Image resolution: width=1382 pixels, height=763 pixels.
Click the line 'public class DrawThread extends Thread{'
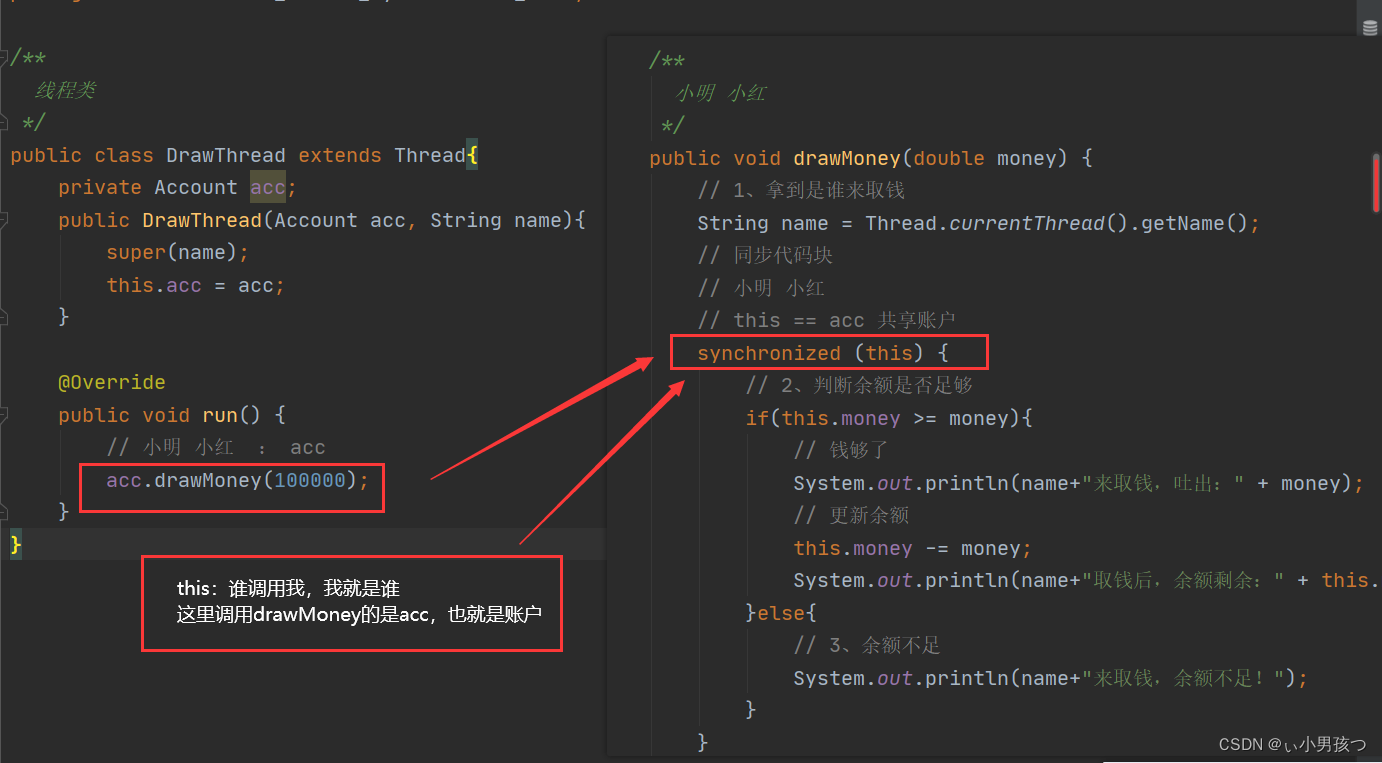click(244, 155)
